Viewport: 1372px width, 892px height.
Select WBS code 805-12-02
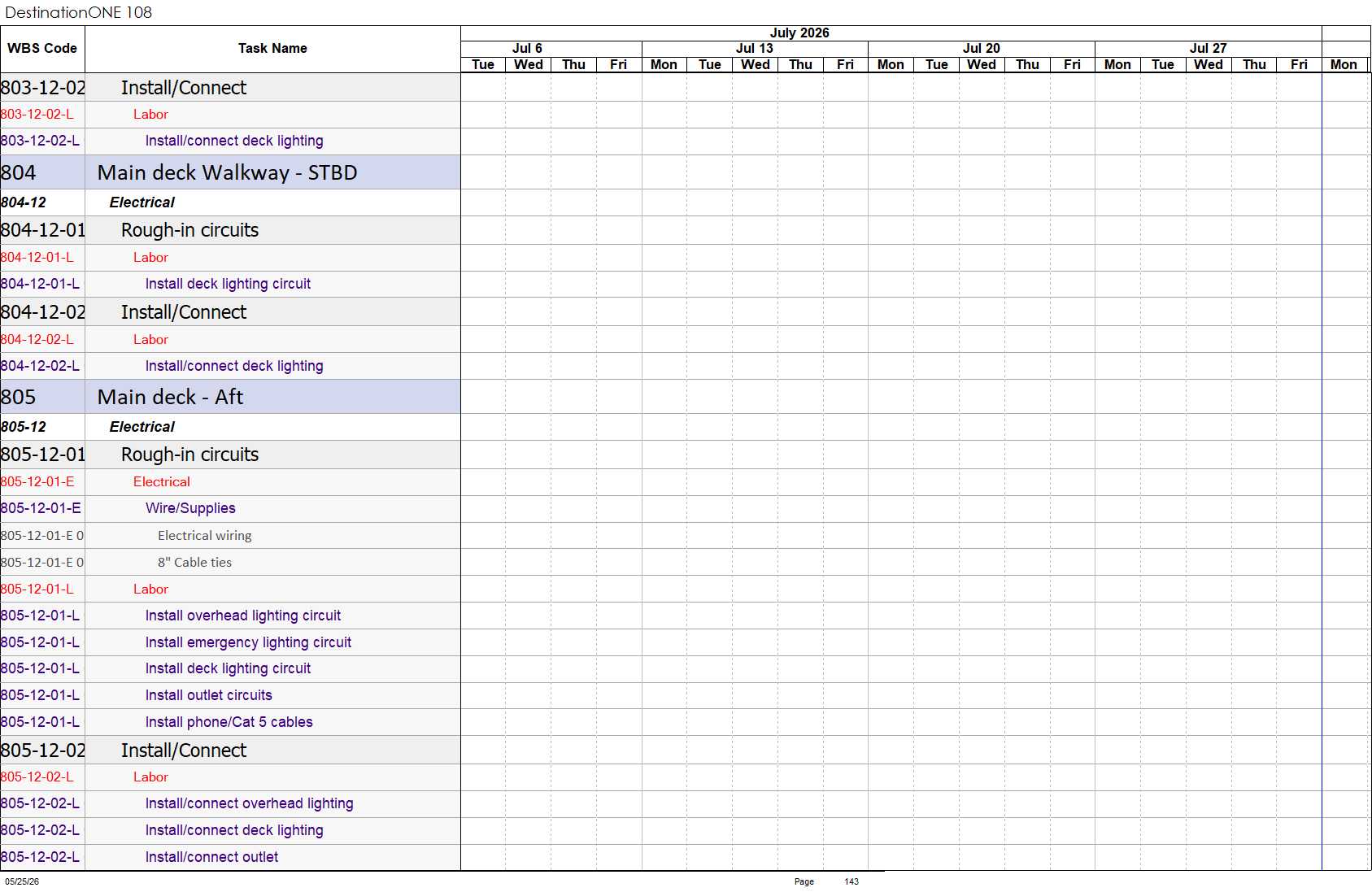tap(42, 751)
